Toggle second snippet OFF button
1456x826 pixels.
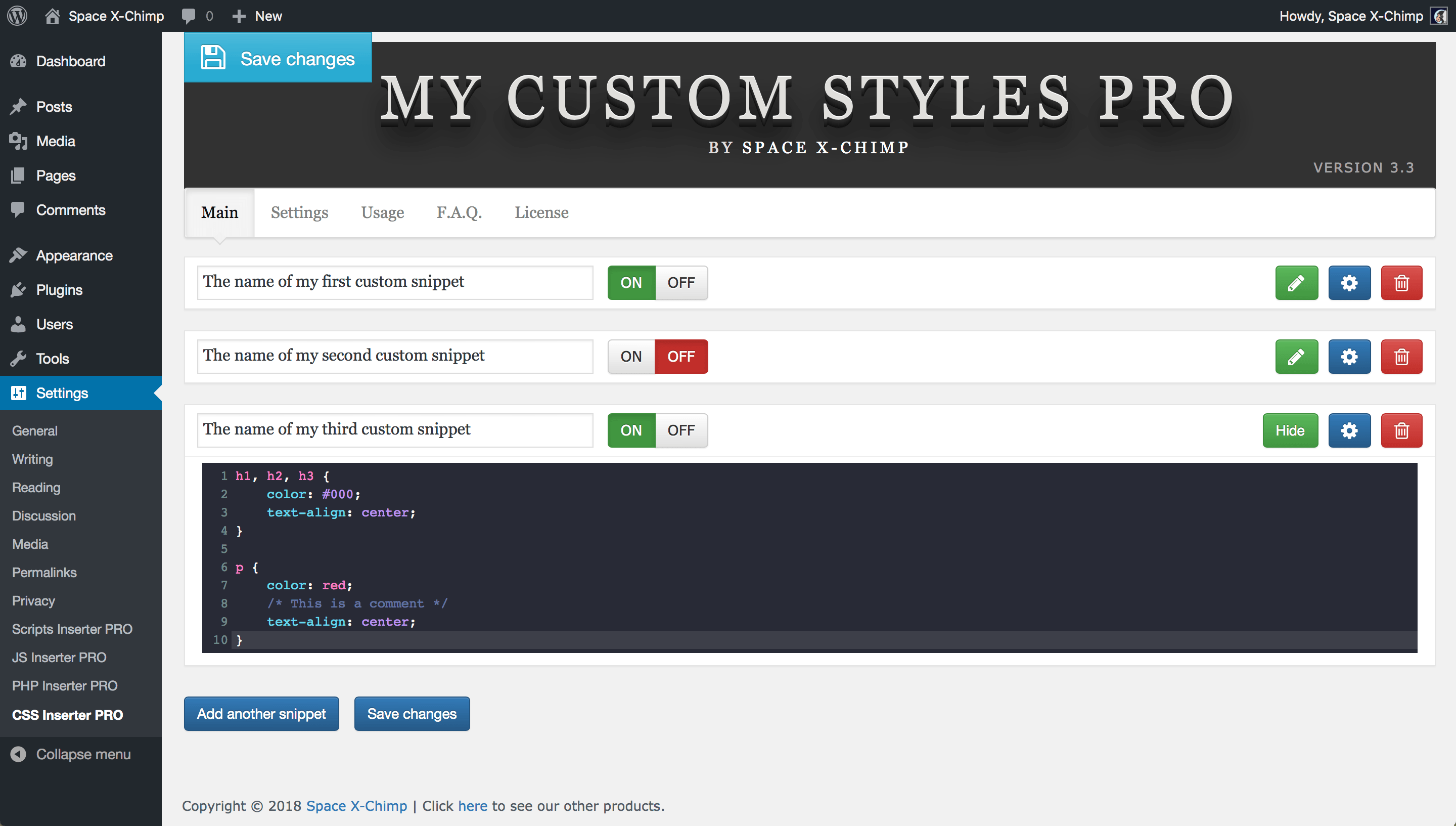coord(682,356)
